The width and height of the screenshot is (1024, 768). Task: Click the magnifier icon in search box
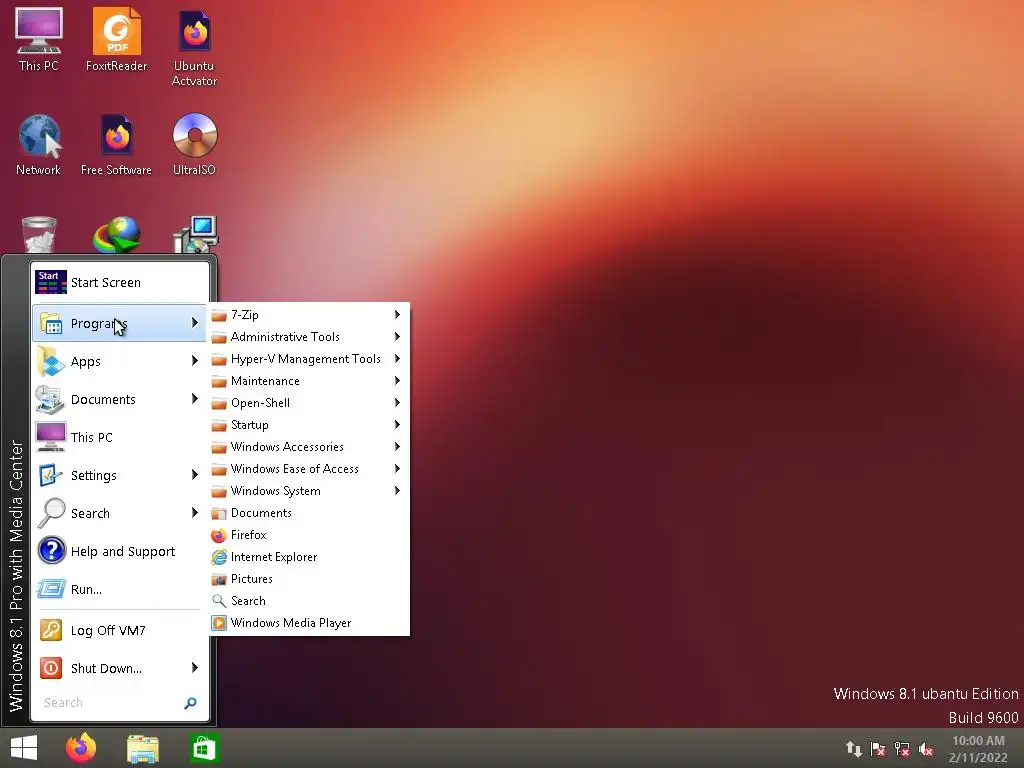click(x=190, y=703)
